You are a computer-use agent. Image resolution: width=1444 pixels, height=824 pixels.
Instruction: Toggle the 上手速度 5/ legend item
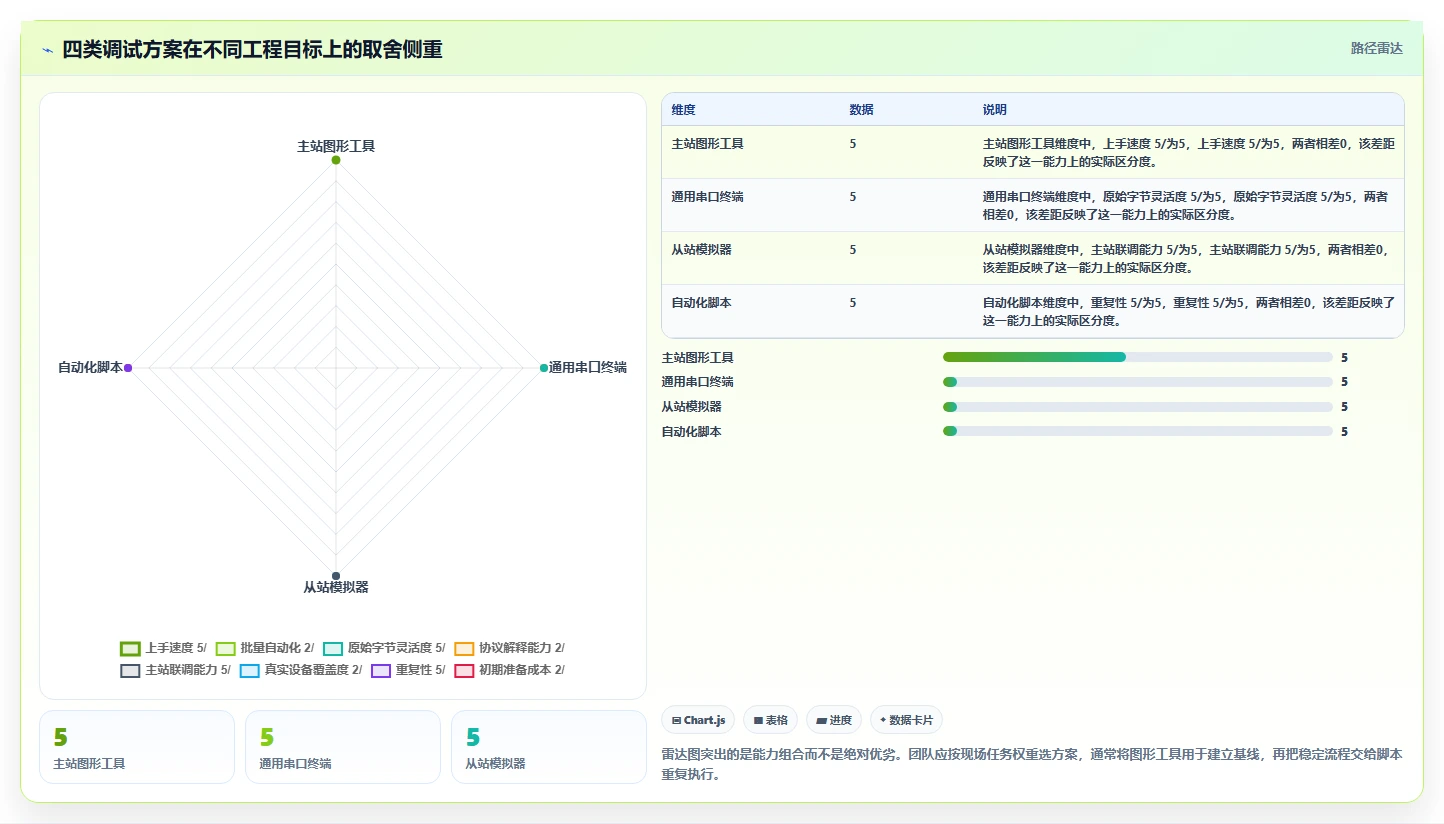pyautogui.click(x=163, y=648)
